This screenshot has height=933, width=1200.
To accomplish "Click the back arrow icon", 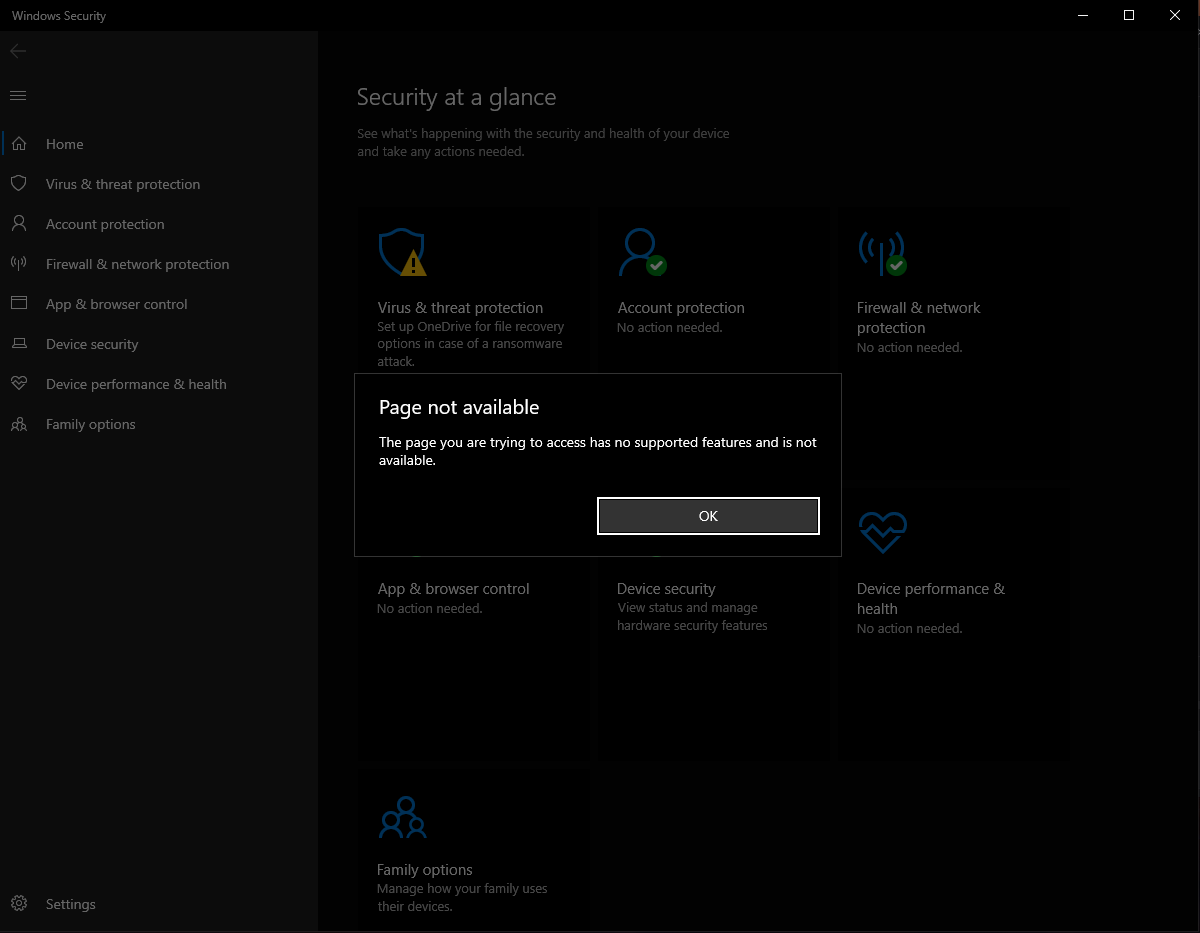I will (18, 51).
